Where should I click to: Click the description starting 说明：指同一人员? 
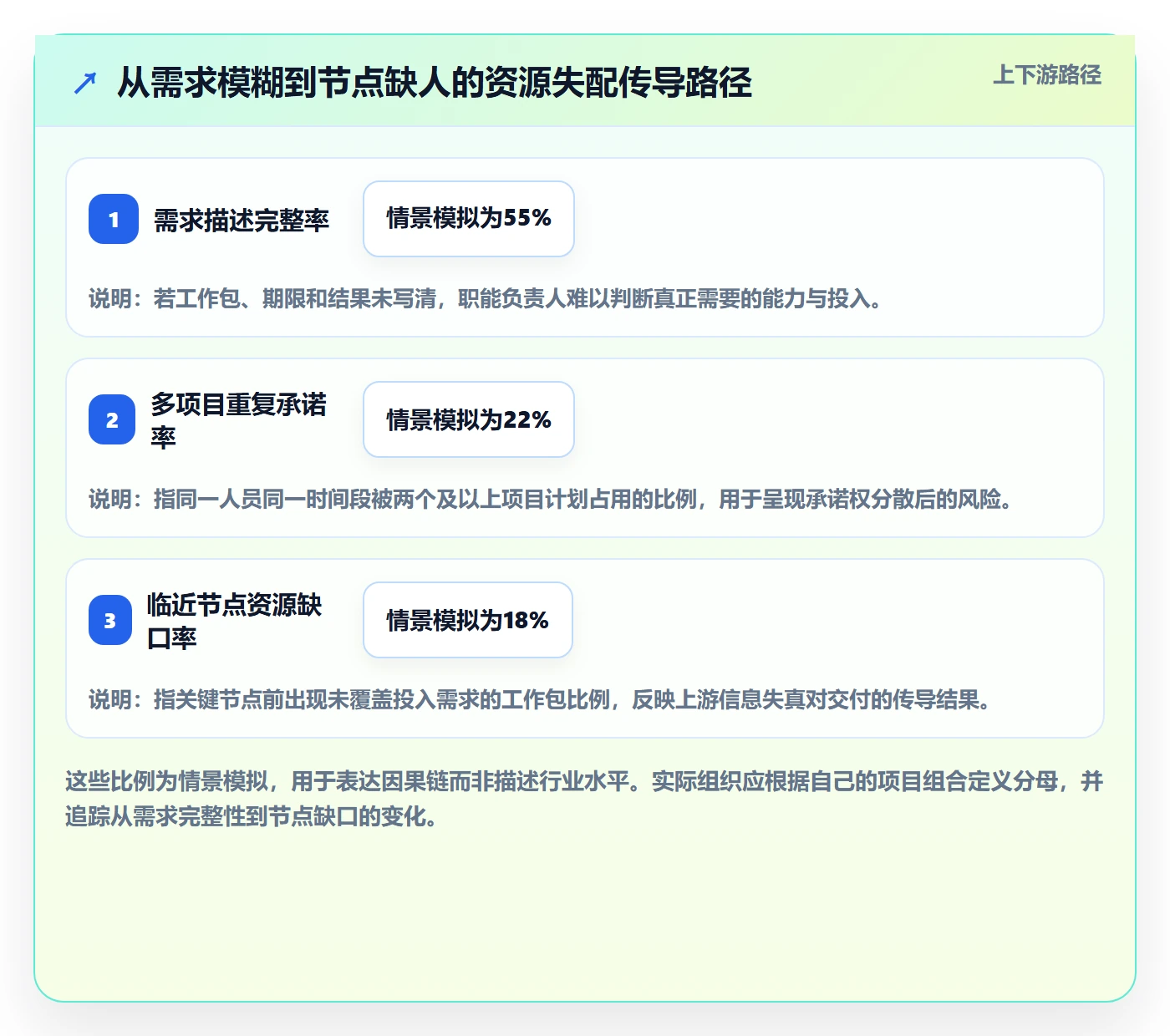pos(552,499)
